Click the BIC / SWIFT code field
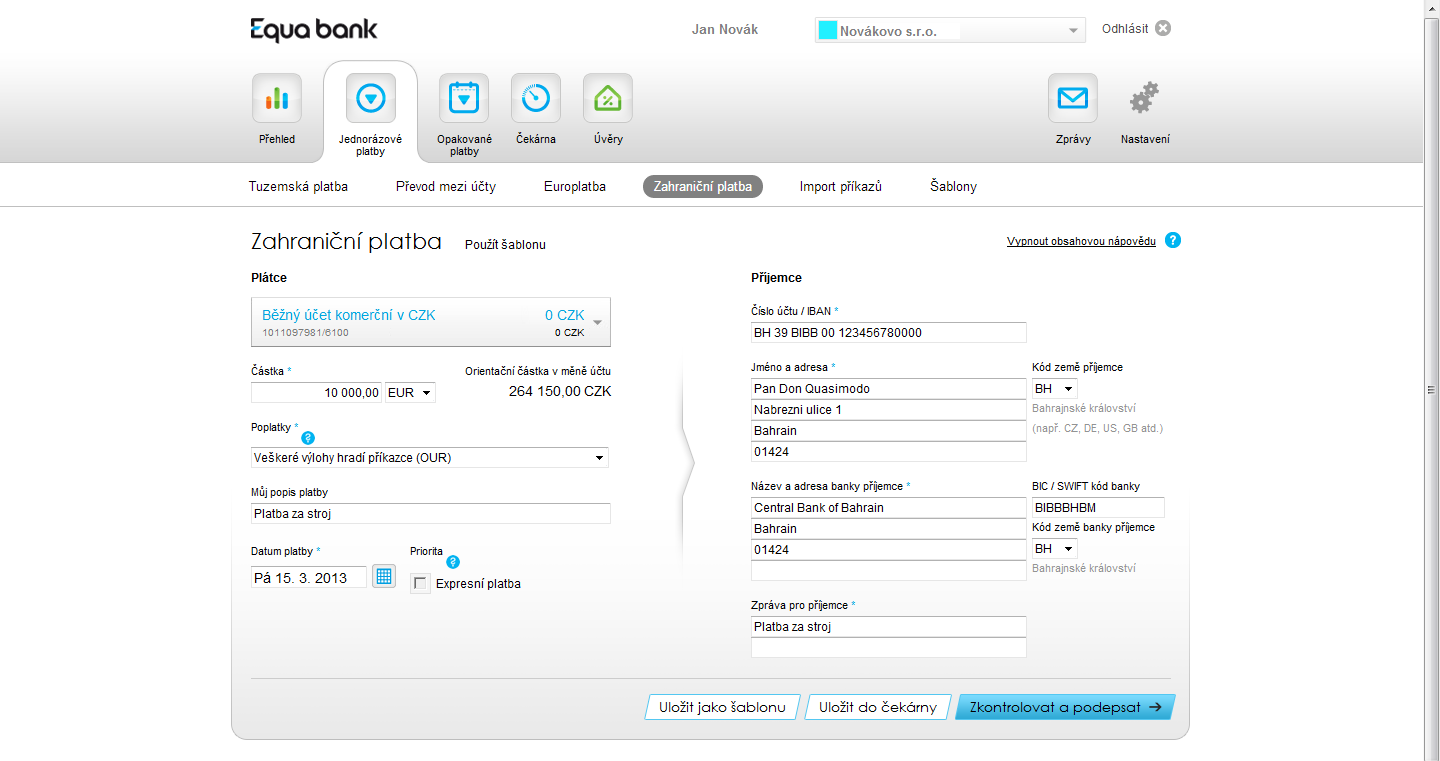 click(x=1098, y=507)
